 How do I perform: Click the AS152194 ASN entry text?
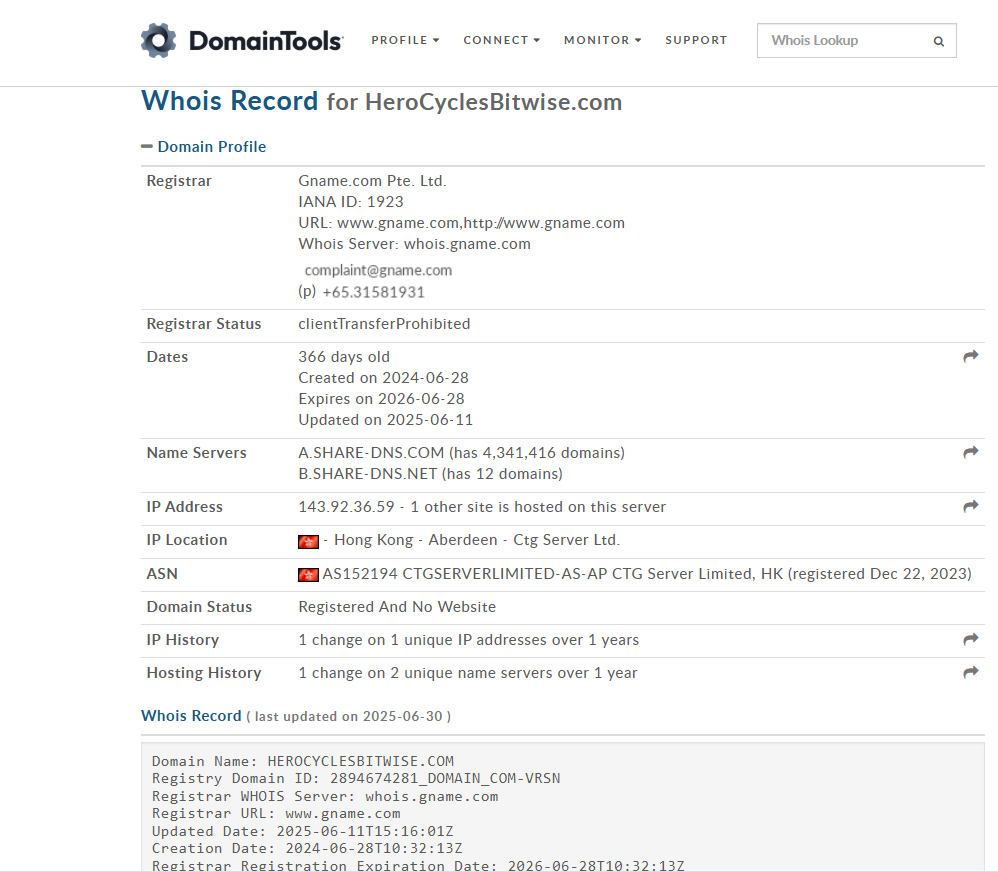(x=647, y=573)
